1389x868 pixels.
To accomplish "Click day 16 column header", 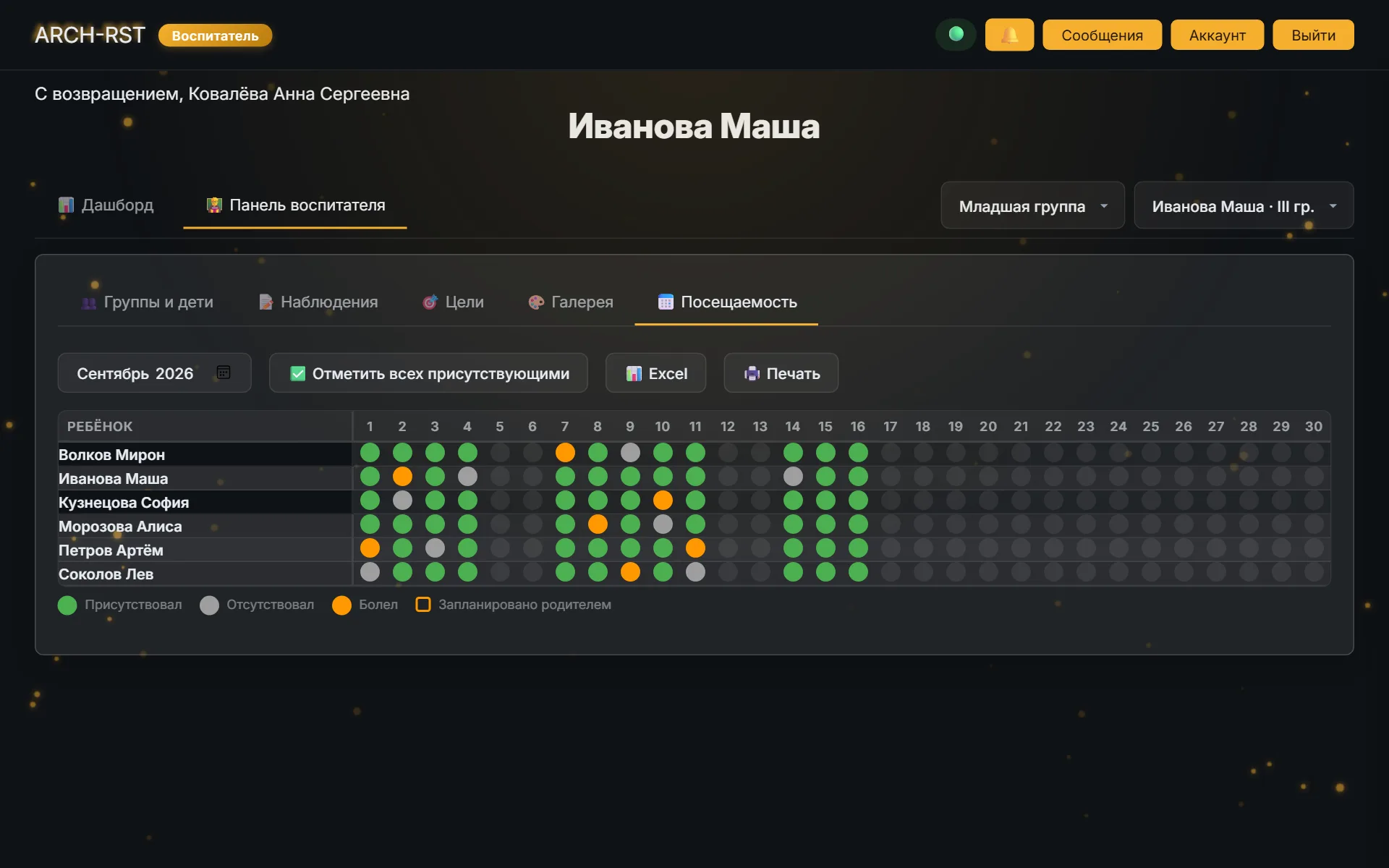I will [x=858, y=427].
